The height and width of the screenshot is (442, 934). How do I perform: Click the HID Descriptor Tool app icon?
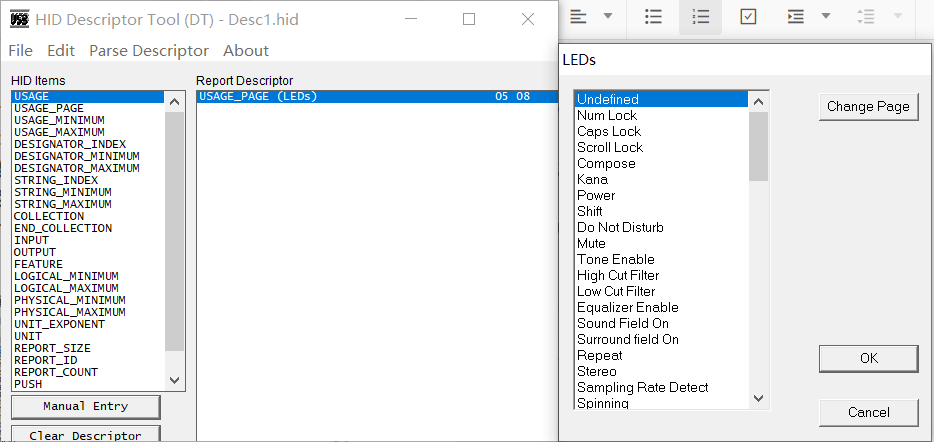pos(18,19)
